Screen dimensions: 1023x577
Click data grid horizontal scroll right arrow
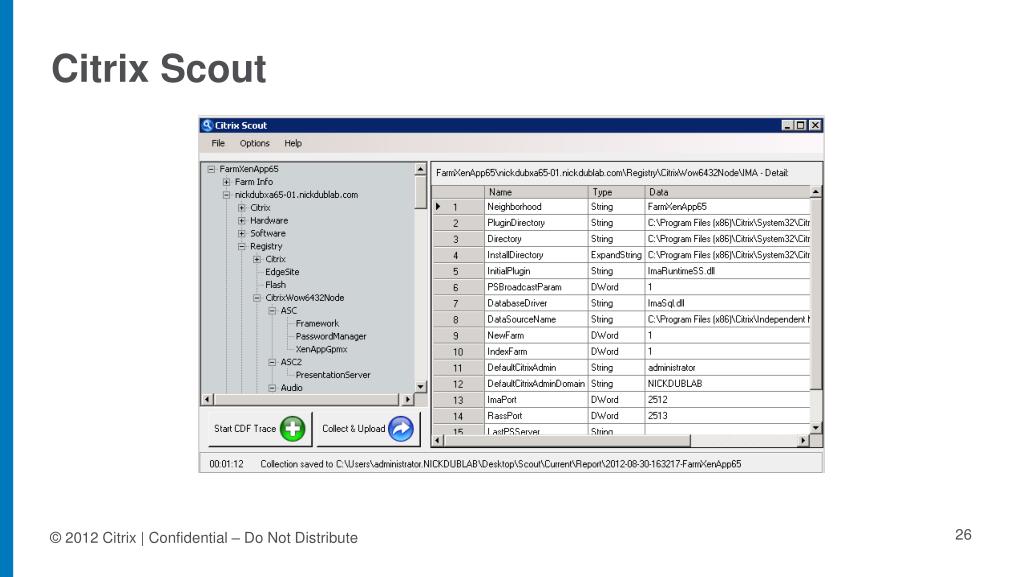[803, 441]
